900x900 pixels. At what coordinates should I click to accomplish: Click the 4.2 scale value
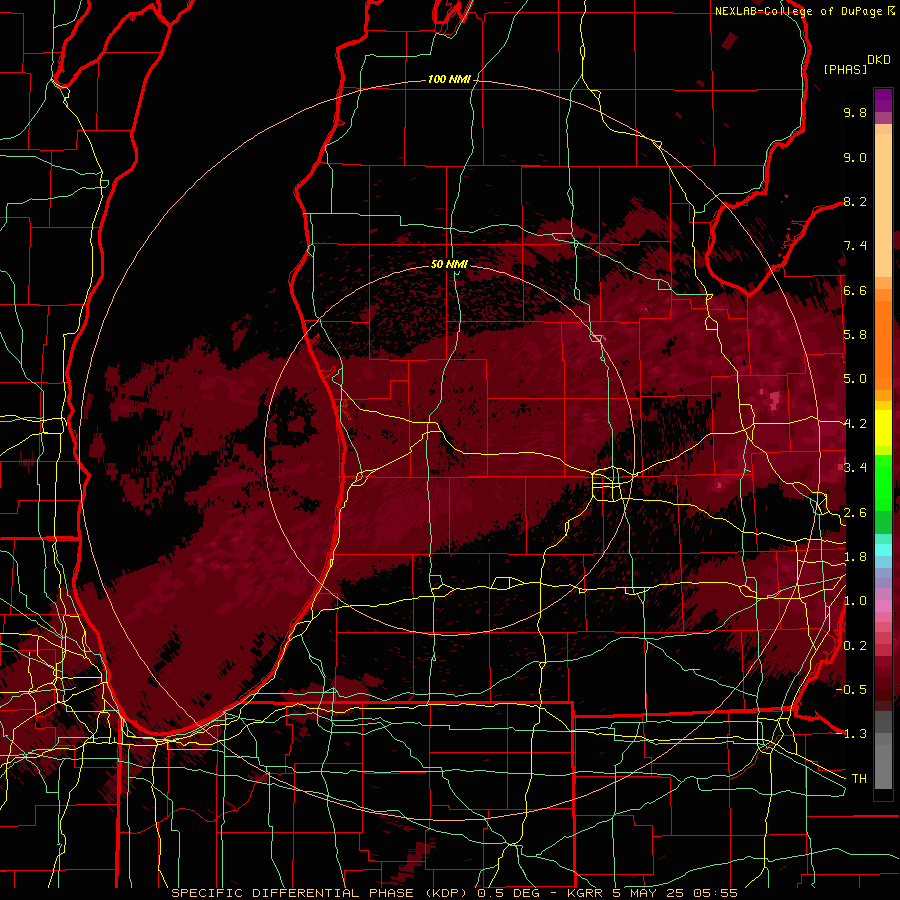pyautogui.click(x=855, y=424)
